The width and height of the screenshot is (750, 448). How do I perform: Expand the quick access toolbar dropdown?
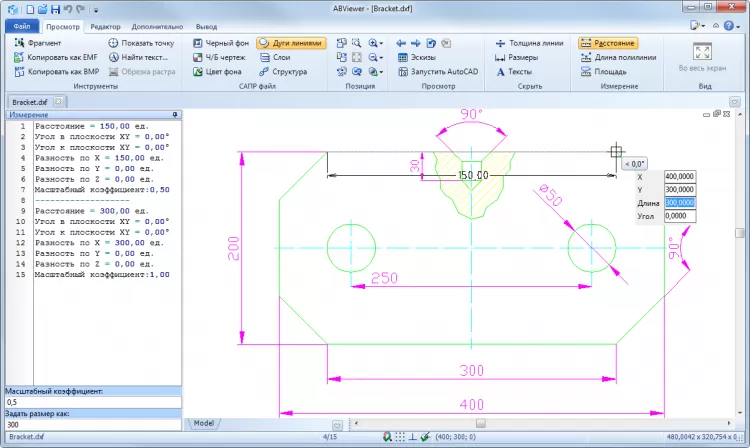coord(96,10)
